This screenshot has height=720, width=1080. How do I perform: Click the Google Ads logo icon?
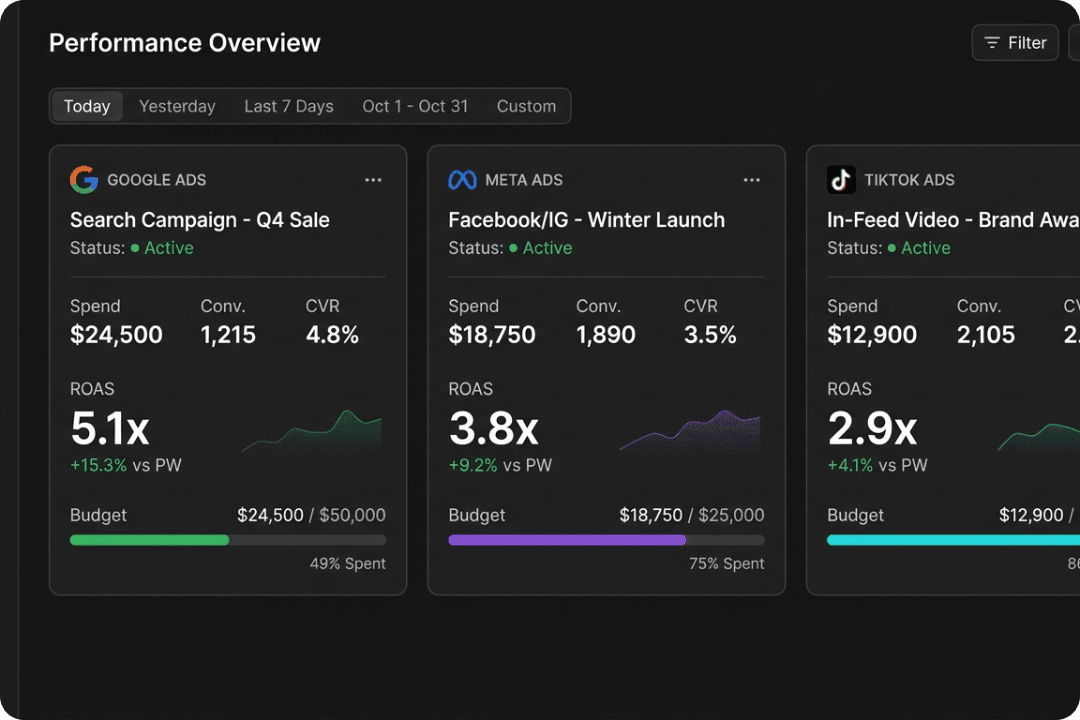pos(84,180)
